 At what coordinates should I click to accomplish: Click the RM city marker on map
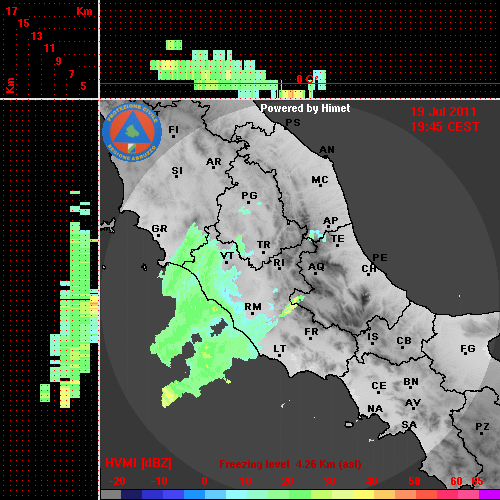[x=252, y=314]
